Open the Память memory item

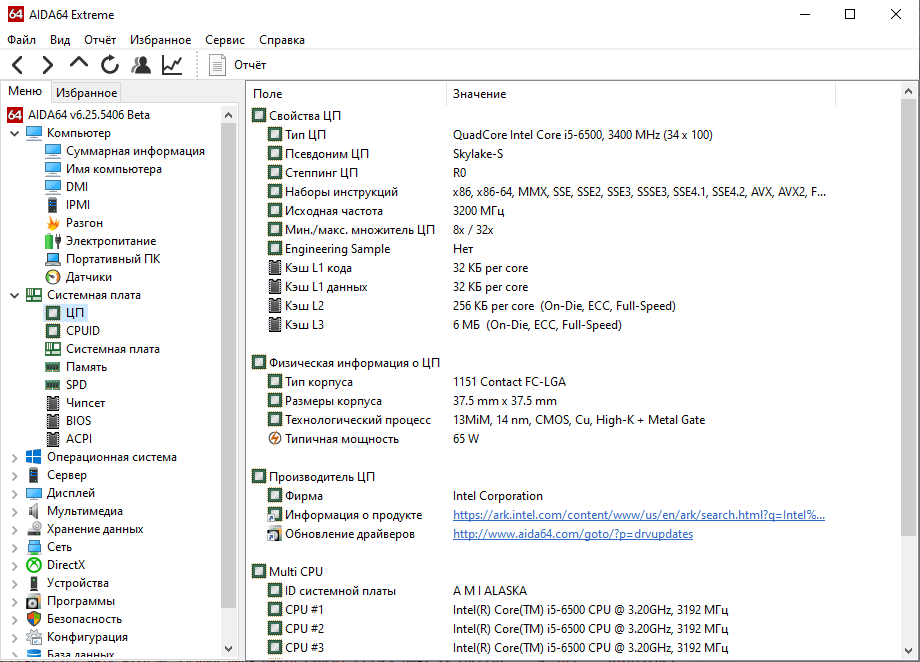(x=86, y=367)
